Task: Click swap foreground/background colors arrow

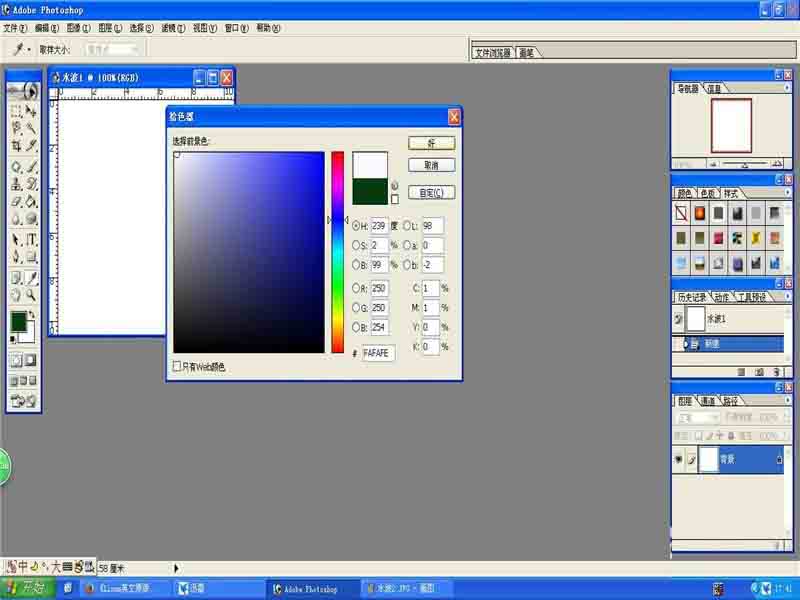Action: tap(32, 314)
